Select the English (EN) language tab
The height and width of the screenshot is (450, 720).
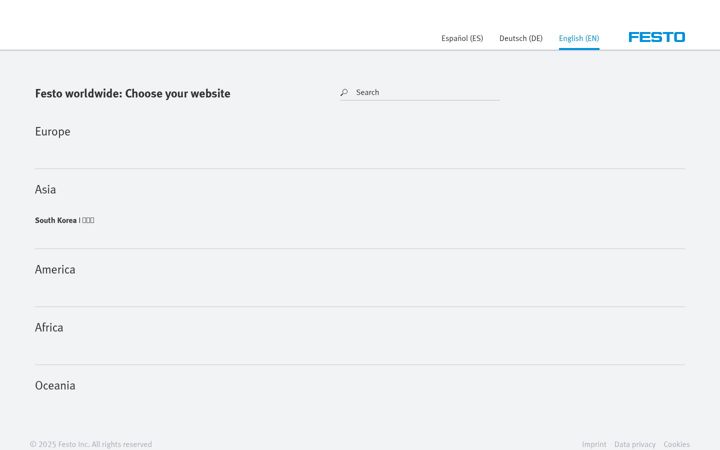[579, 38]
